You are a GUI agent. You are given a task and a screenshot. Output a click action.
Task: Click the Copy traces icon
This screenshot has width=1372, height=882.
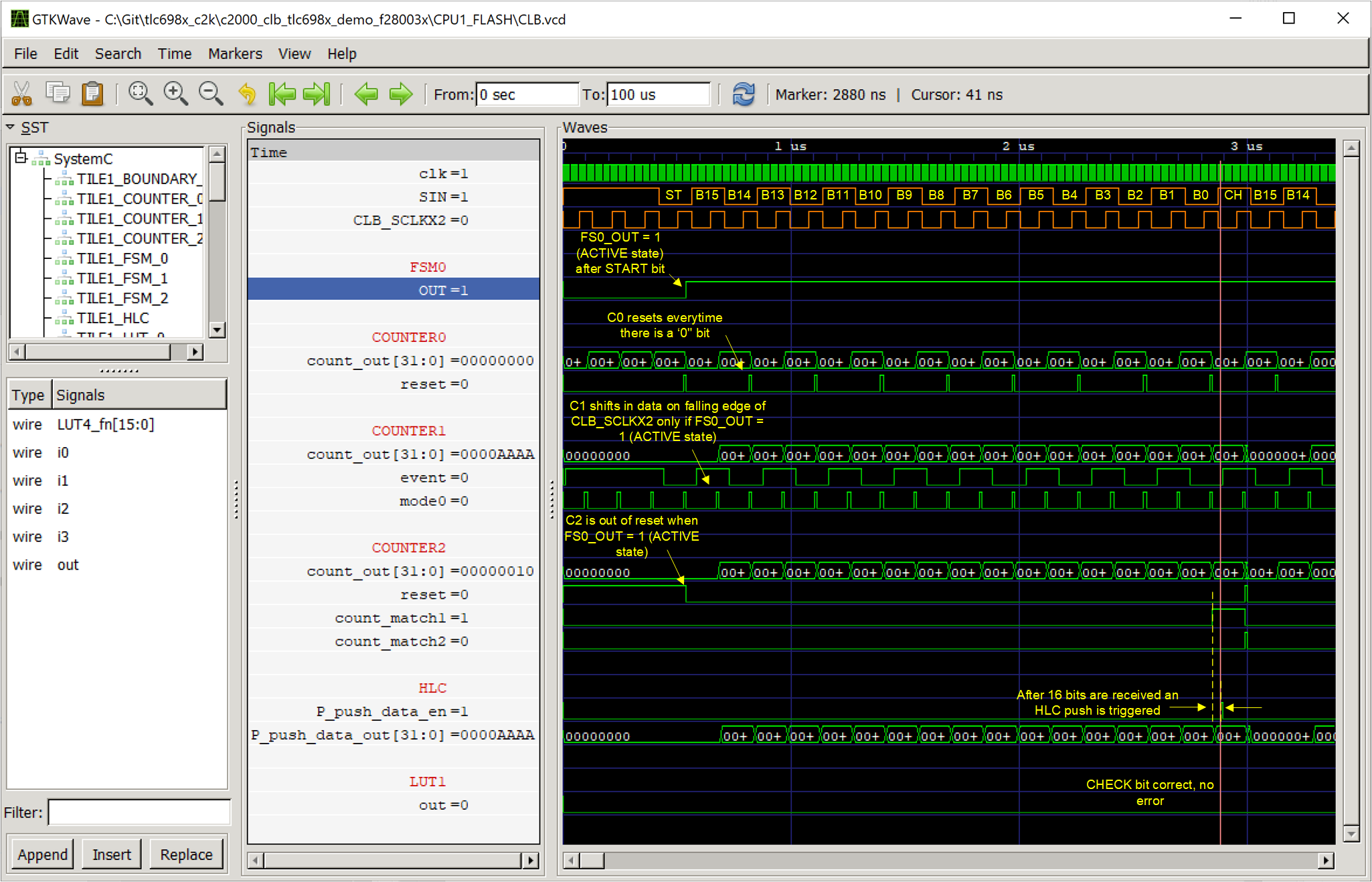click(x=58, y=94)
